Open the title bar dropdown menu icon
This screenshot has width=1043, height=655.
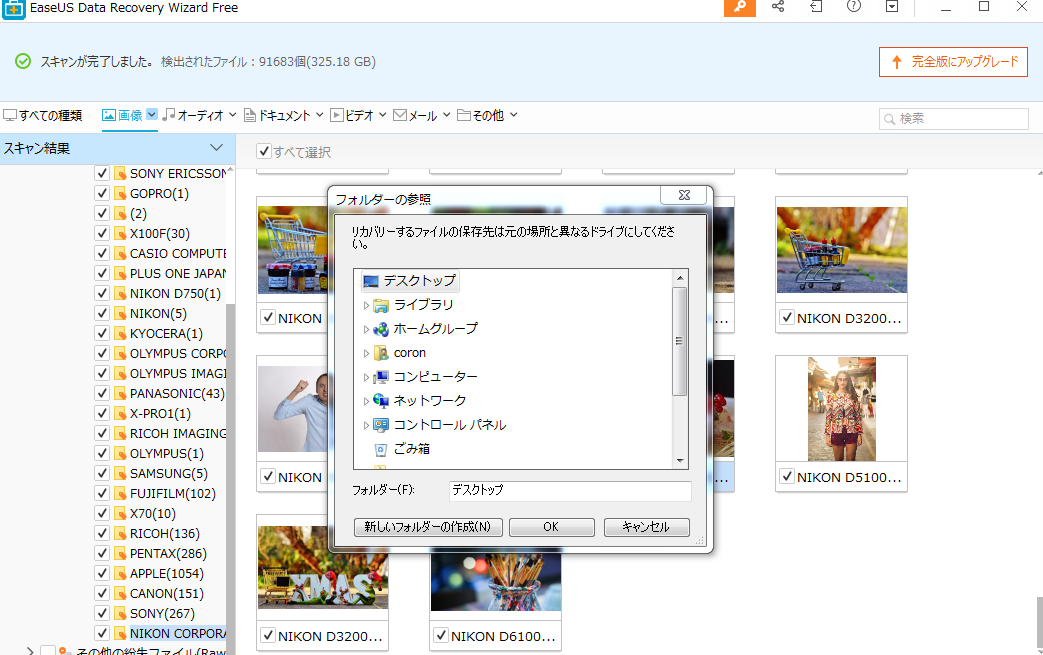tap(892, 7)
